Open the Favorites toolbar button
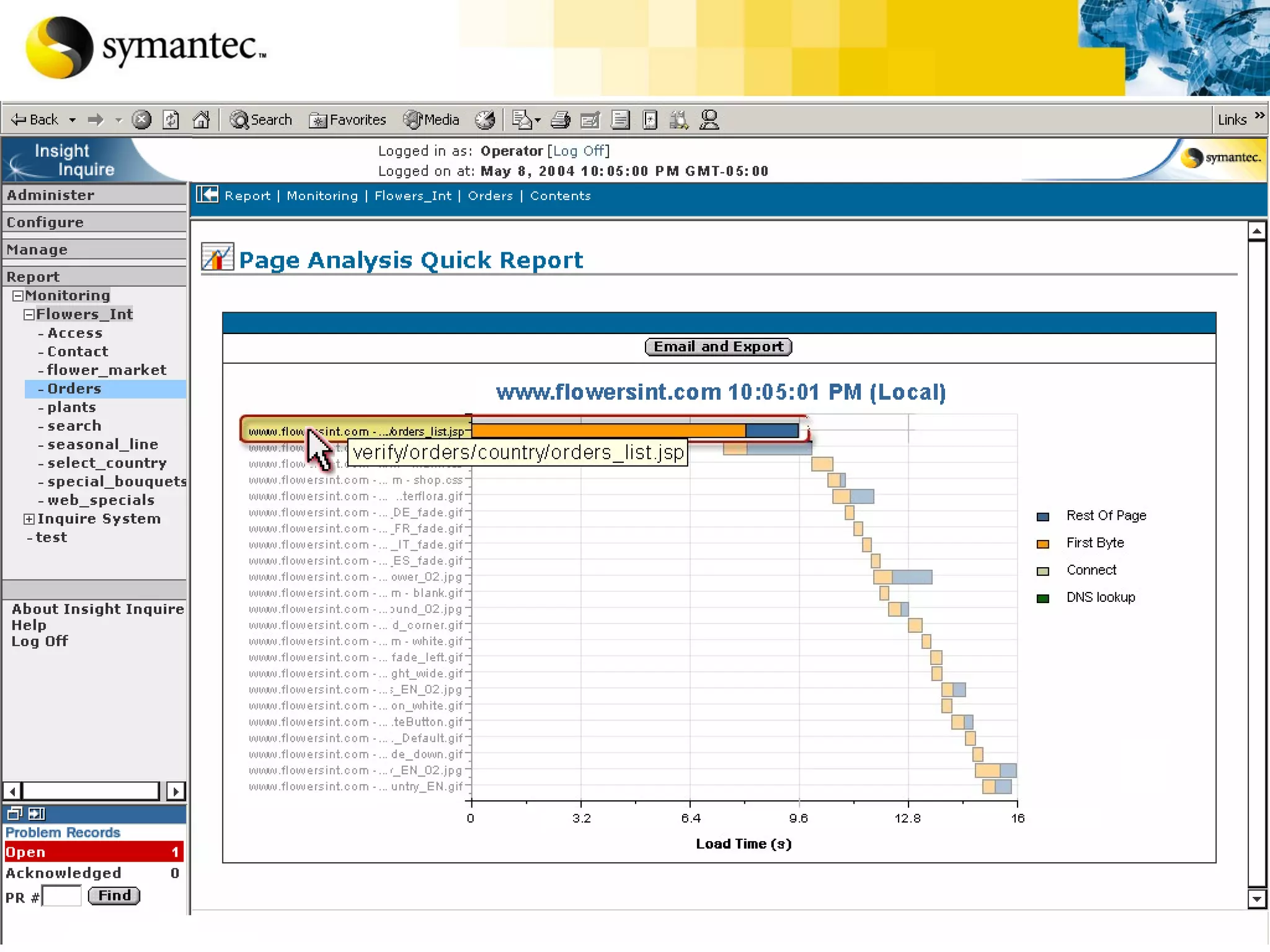The height and width of the screenshot is (952, 1270). pos(348,120)
